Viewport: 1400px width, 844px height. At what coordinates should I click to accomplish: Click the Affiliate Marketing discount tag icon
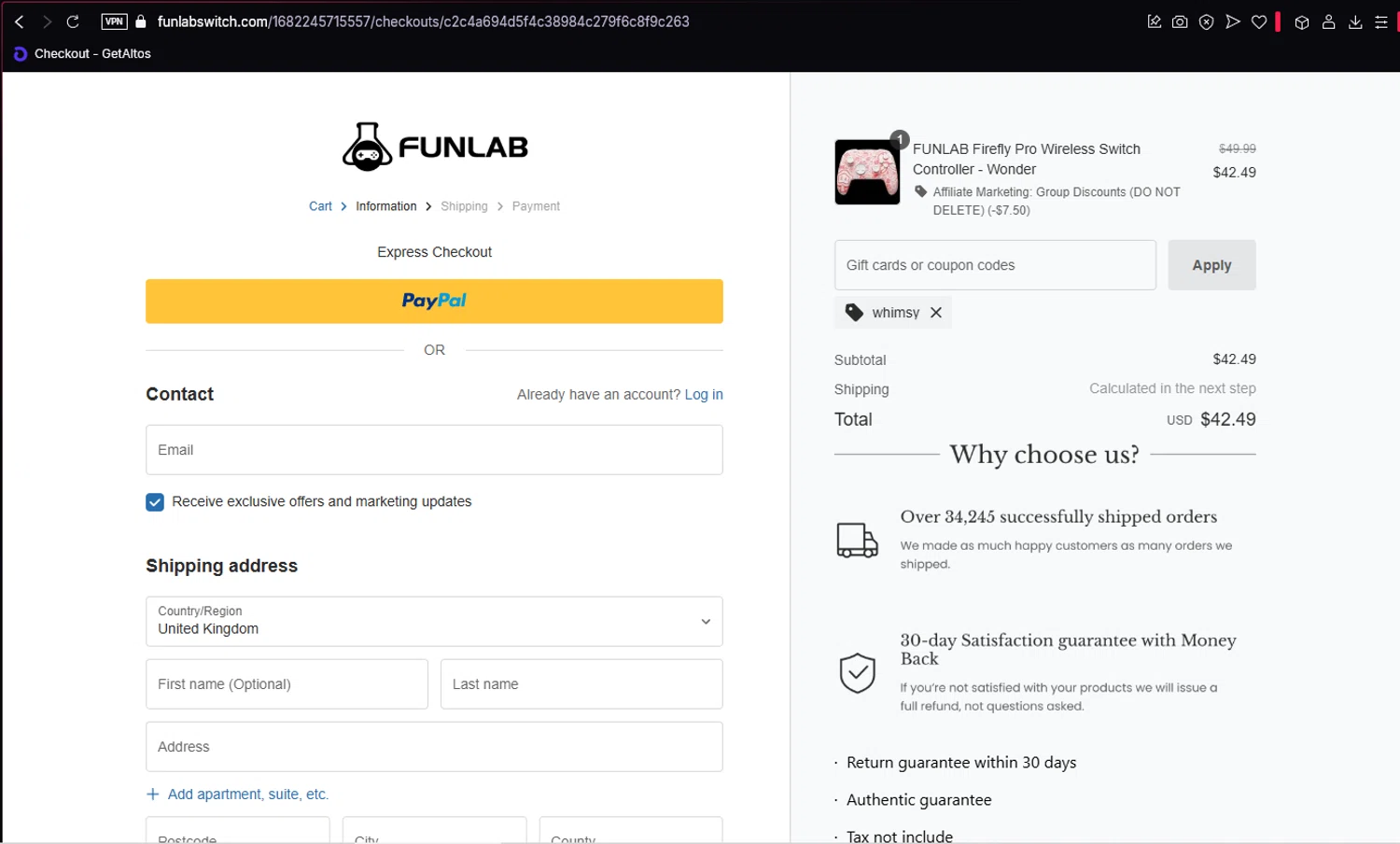point(921,192)
